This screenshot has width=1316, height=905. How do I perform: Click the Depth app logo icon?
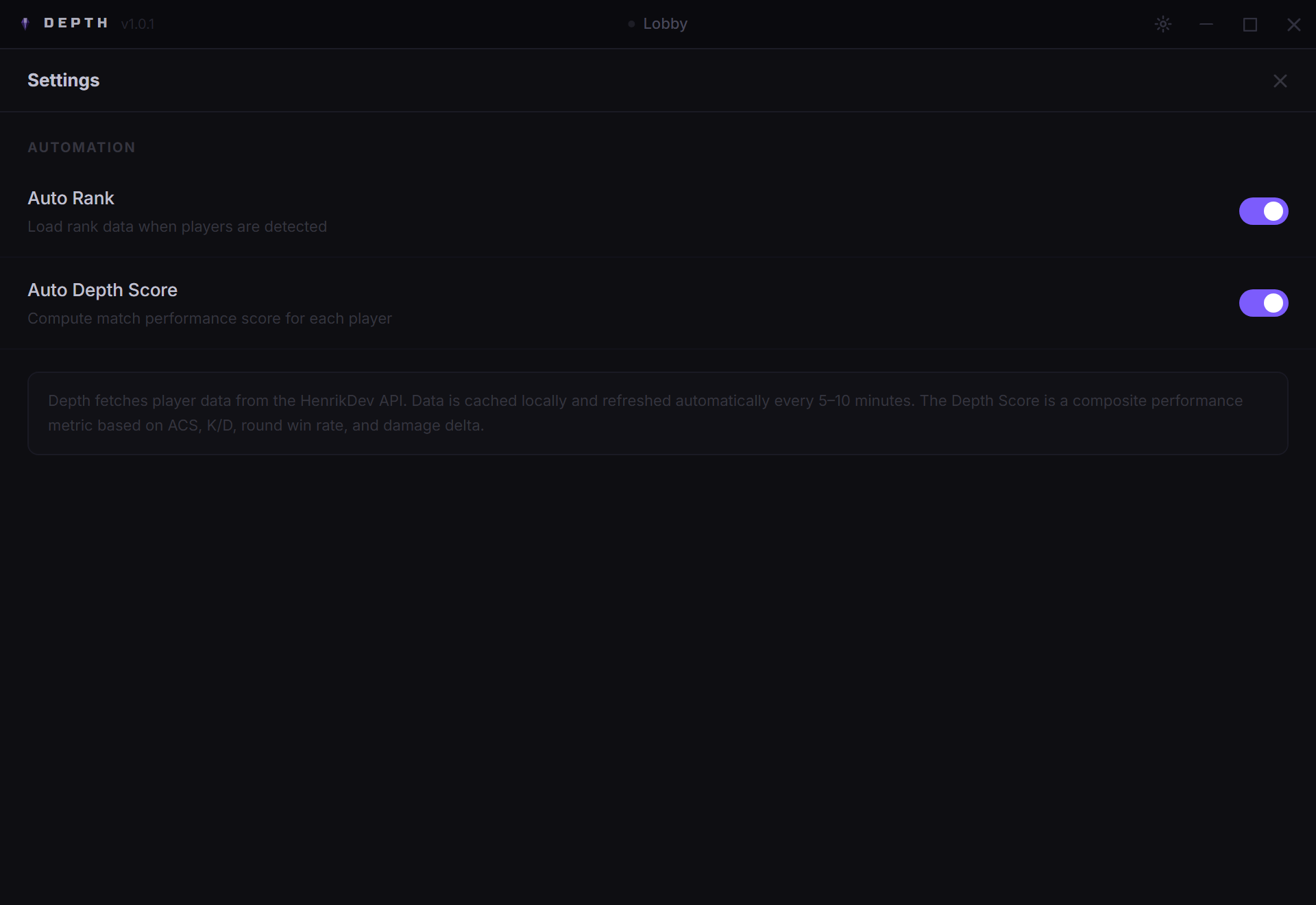[x=25, y=24]
